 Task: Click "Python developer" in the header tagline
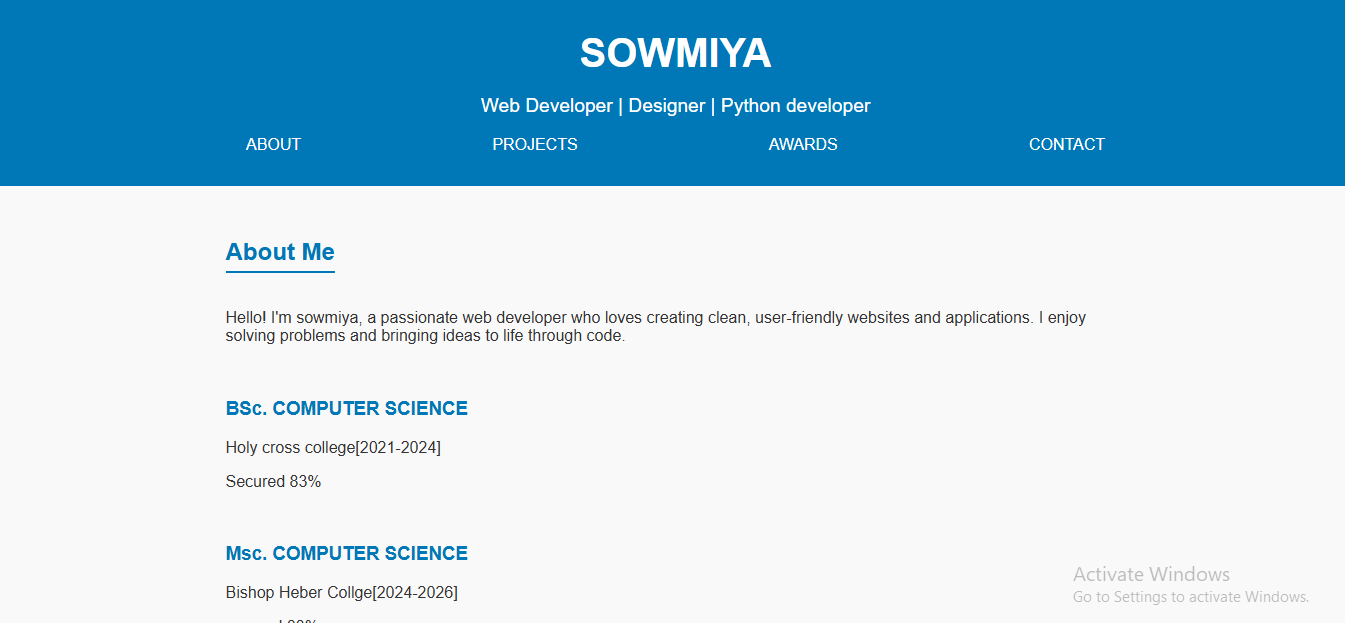[x=796, y=105]
